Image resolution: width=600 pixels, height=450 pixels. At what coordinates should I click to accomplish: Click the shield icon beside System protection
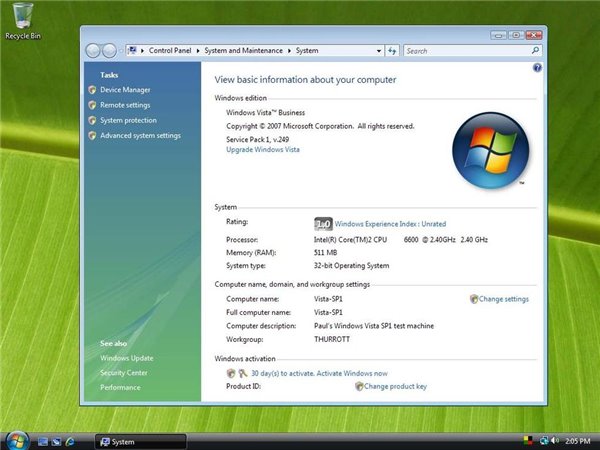pos(92,121)
